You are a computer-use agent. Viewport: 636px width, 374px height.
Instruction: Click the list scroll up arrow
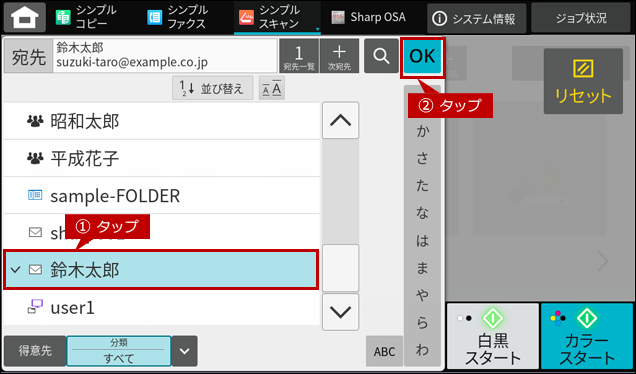click(x=341, y=120)
